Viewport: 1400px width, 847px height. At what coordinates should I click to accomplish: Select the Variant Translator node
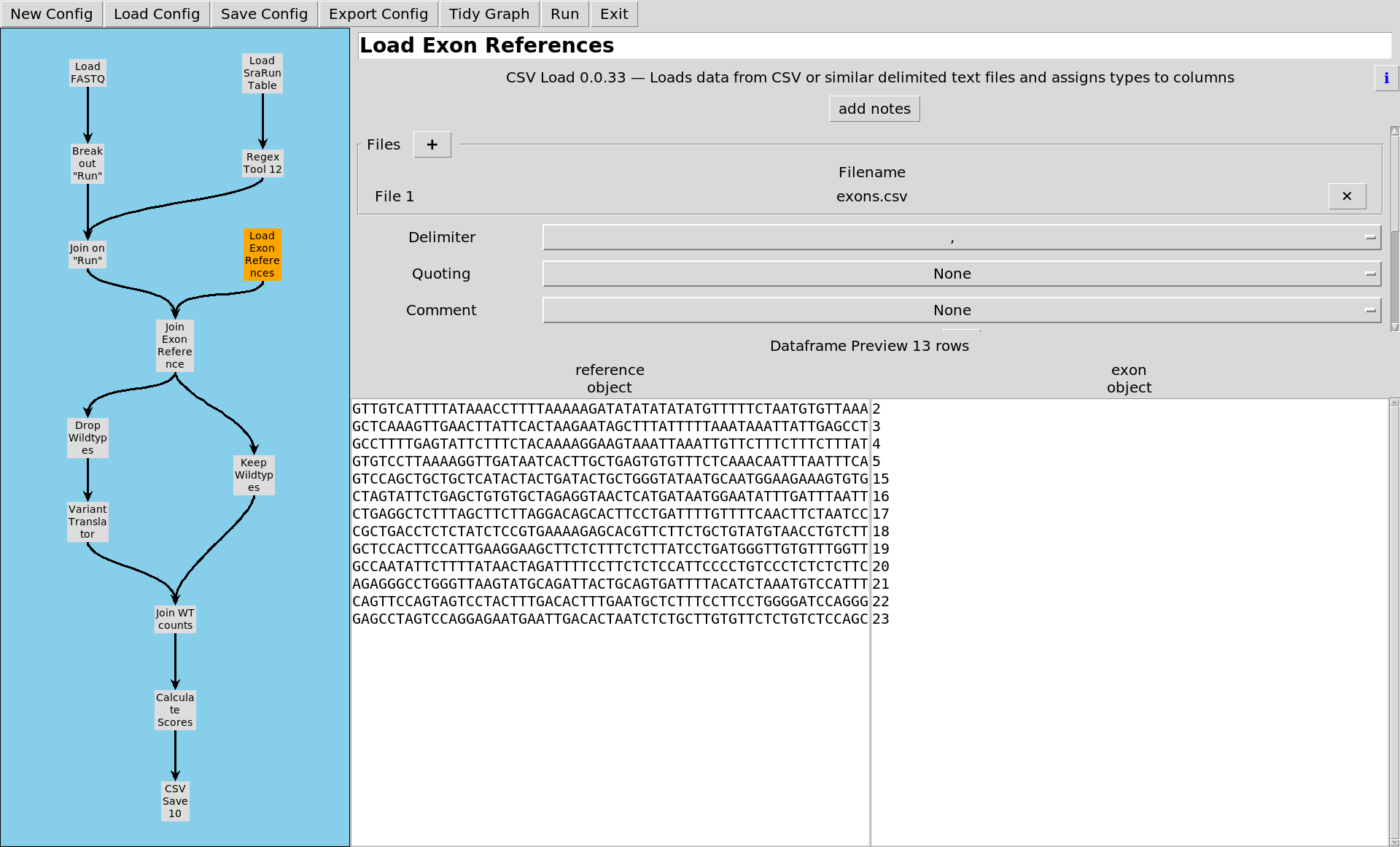(x=87, y=522)
